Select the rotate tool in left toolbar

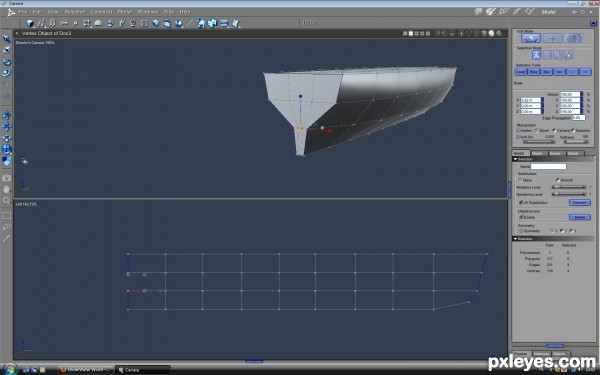click(7, 62)
